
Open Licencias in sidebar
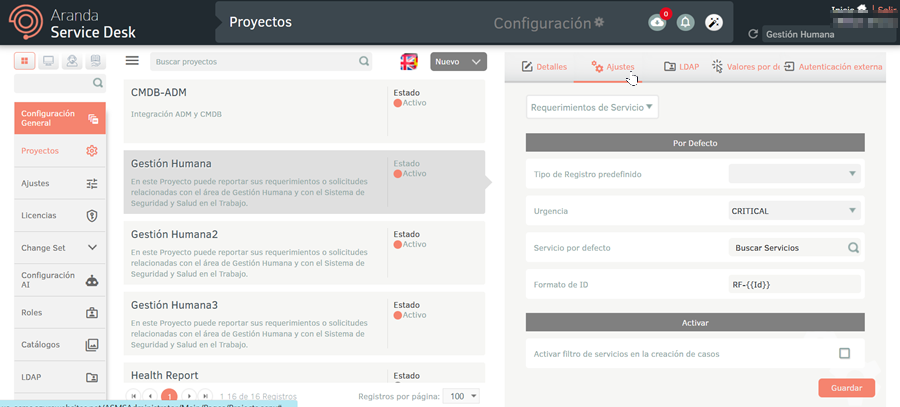pos(60,216)
